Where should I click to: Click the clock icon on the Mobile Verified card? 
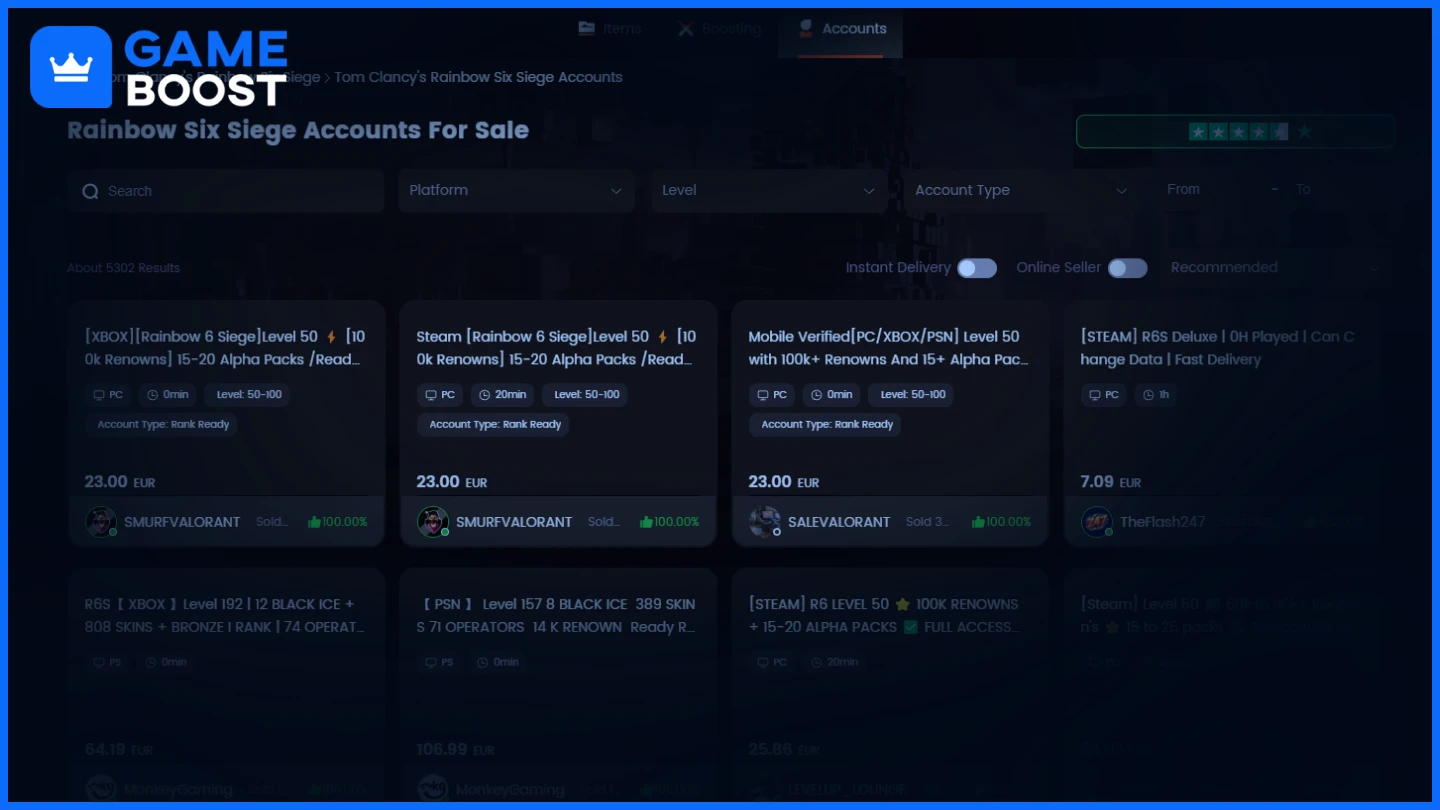(x=816, y=395)
